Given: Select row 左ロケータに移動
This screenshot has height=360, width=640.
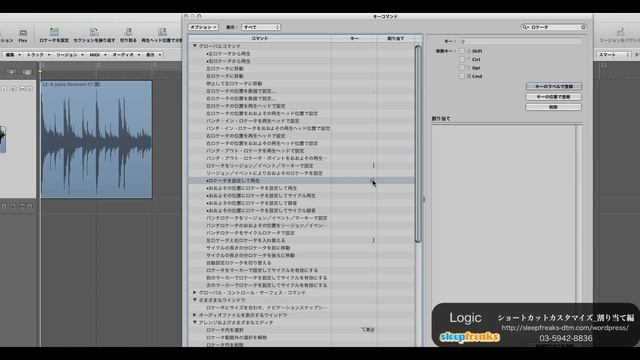Looking at the screenshot, I should pos(301,69).
